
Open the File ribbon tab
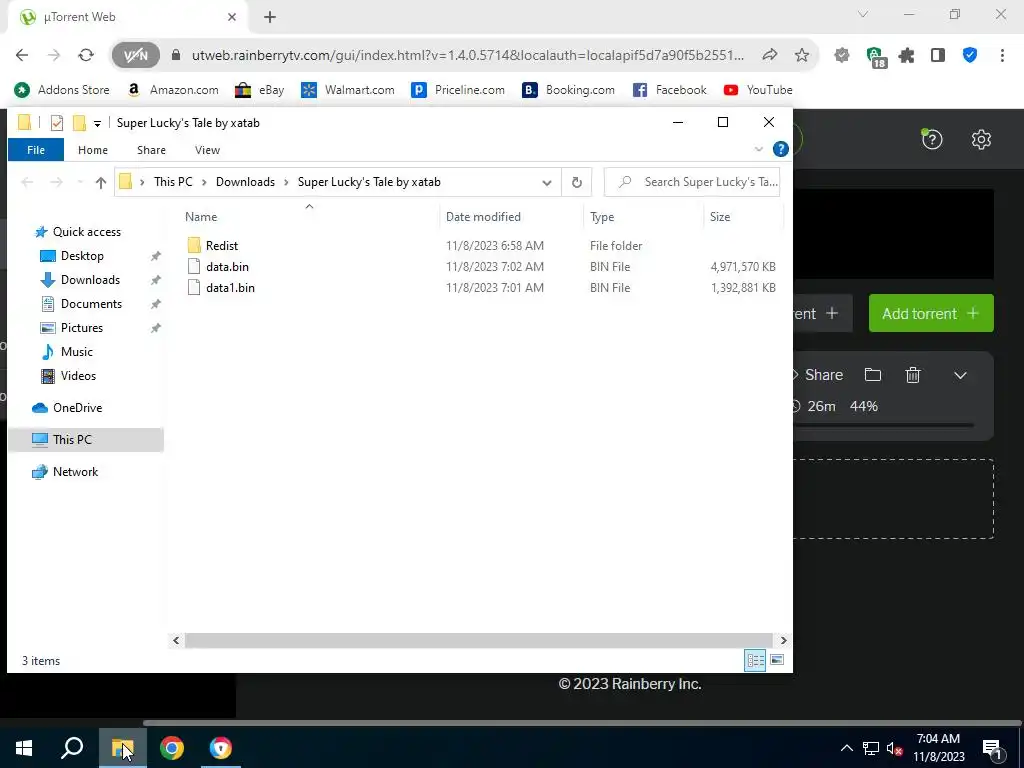[x=36, y=150]
